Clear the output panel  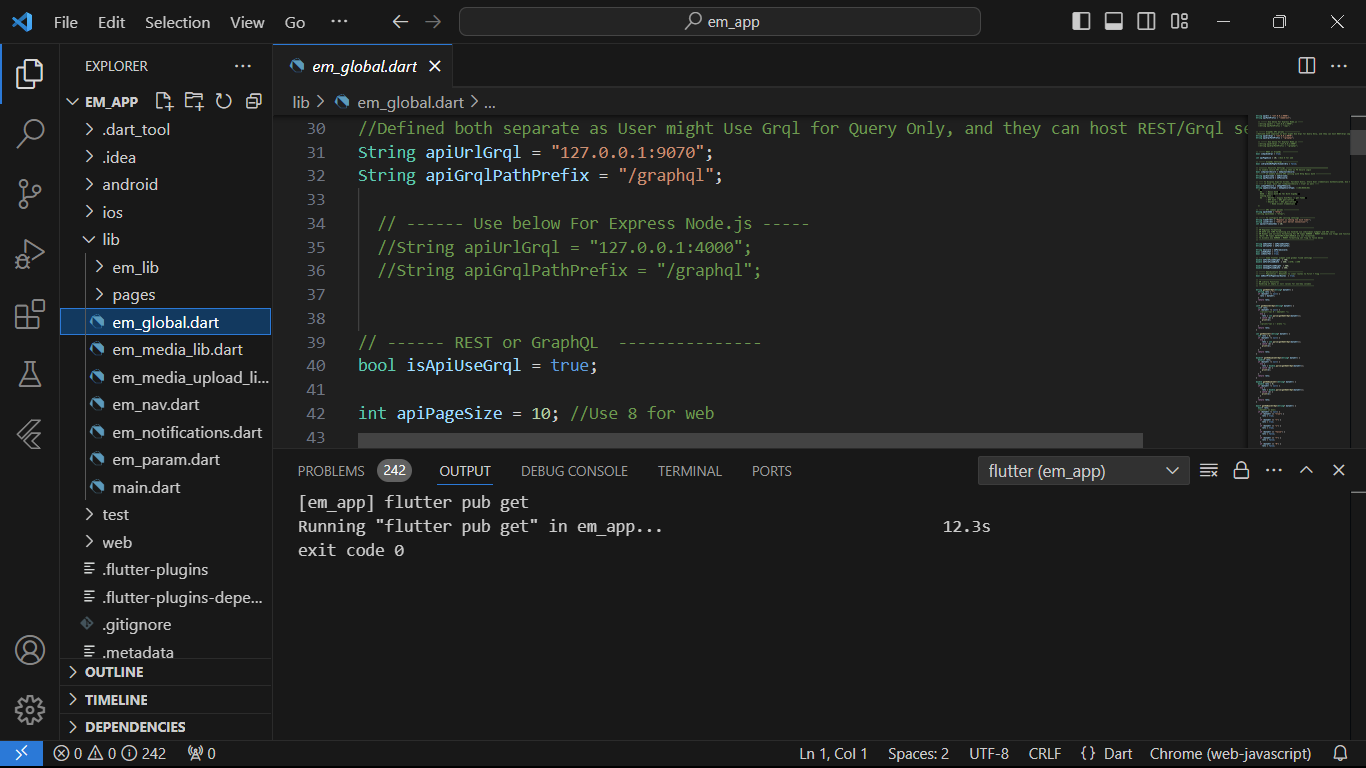pyautogui.click(x=1209, y=470)
